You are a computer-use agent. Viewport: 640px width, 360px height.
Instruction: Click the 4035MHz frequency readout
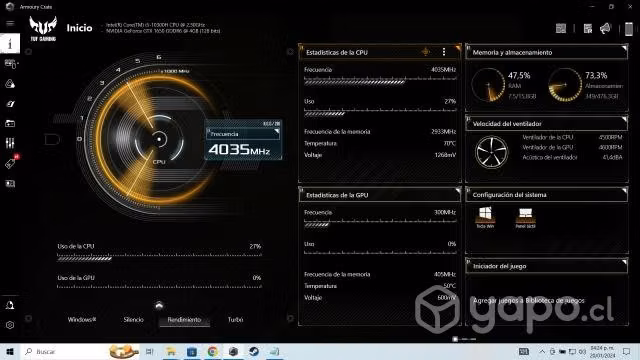pos(239,150)
